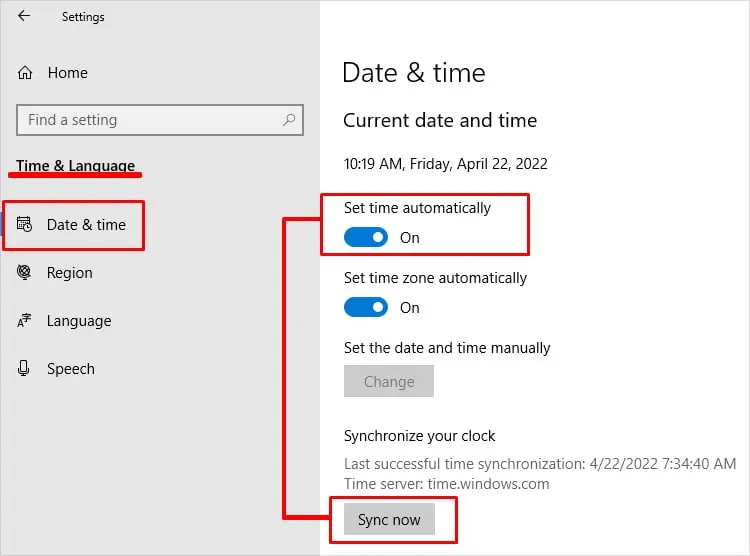Click Set time zone automatically label
The width and height of the screenshot is (750, 556).
(435, 278)
